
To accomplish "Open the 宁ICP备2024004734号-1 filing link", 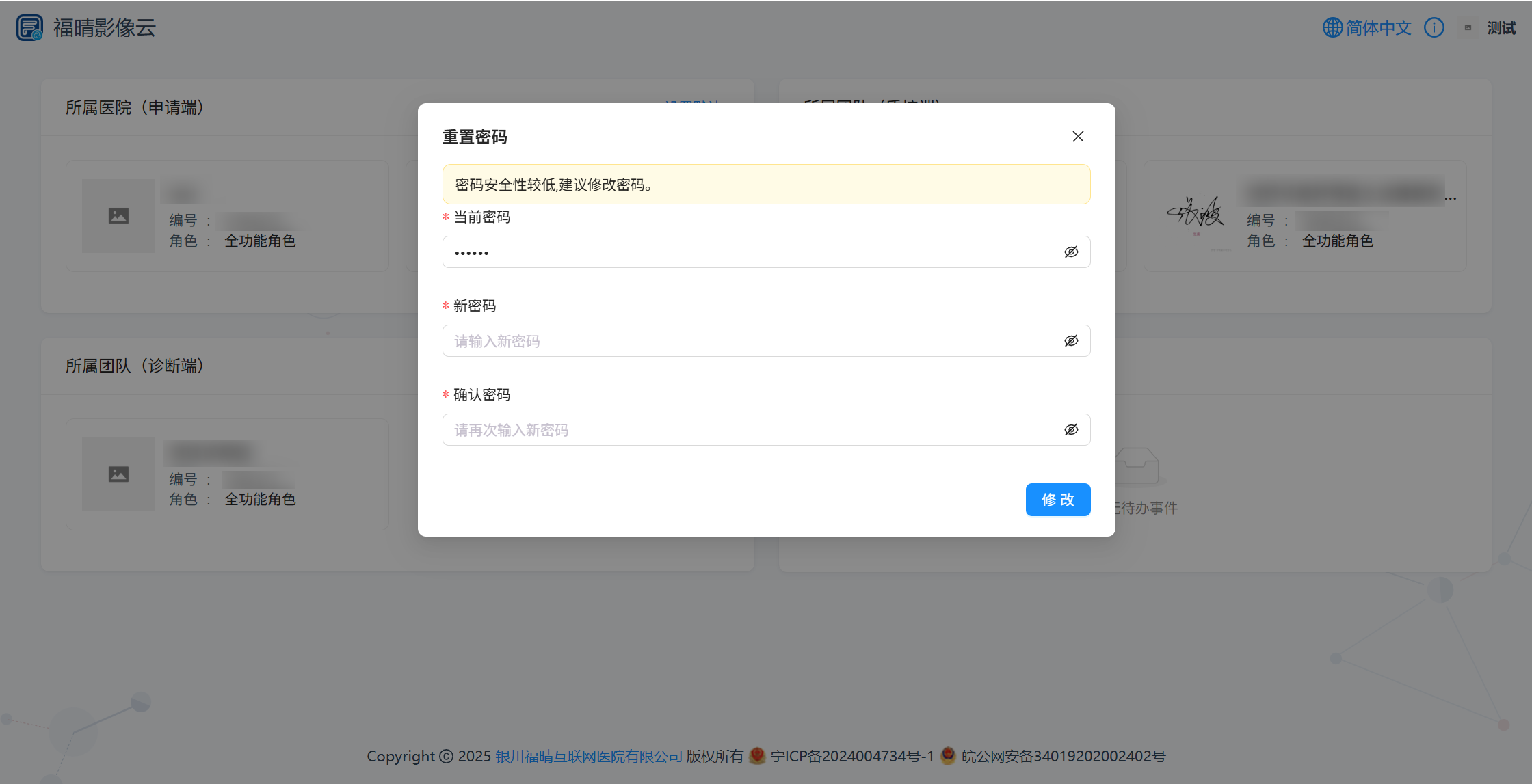I will [x=851, y=756].
